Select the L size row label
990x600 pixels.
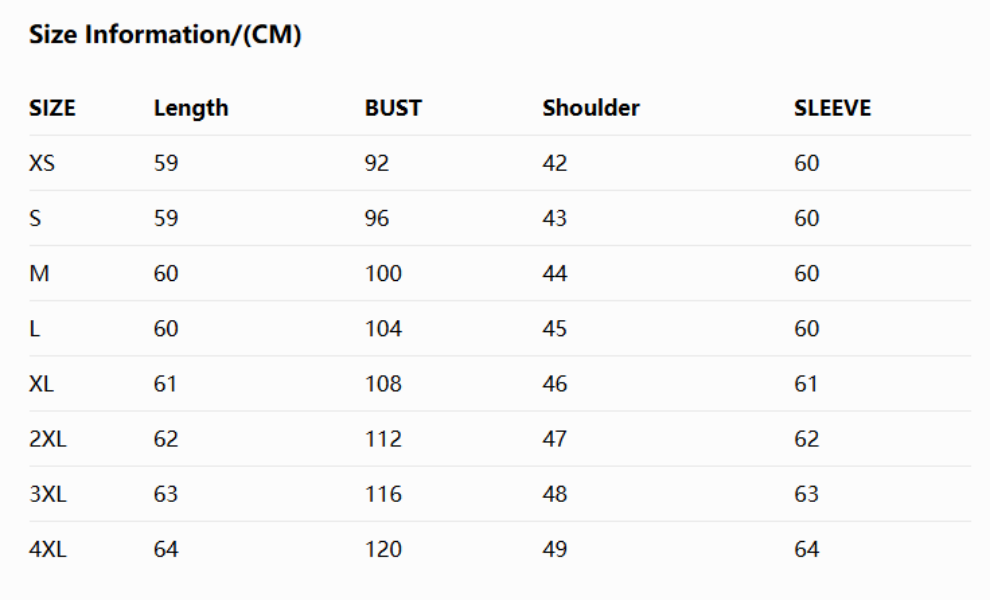[34, 328]
